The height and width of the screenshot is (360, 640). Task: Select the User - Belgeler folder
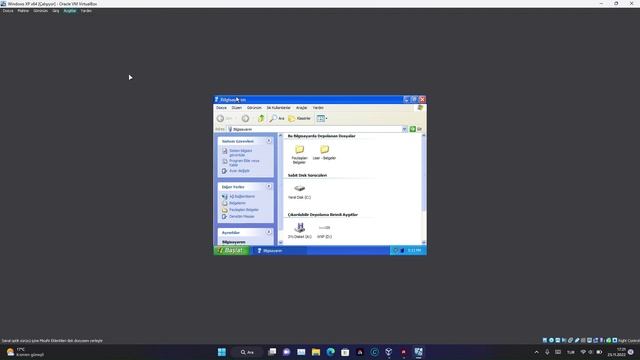click(324, 152)
